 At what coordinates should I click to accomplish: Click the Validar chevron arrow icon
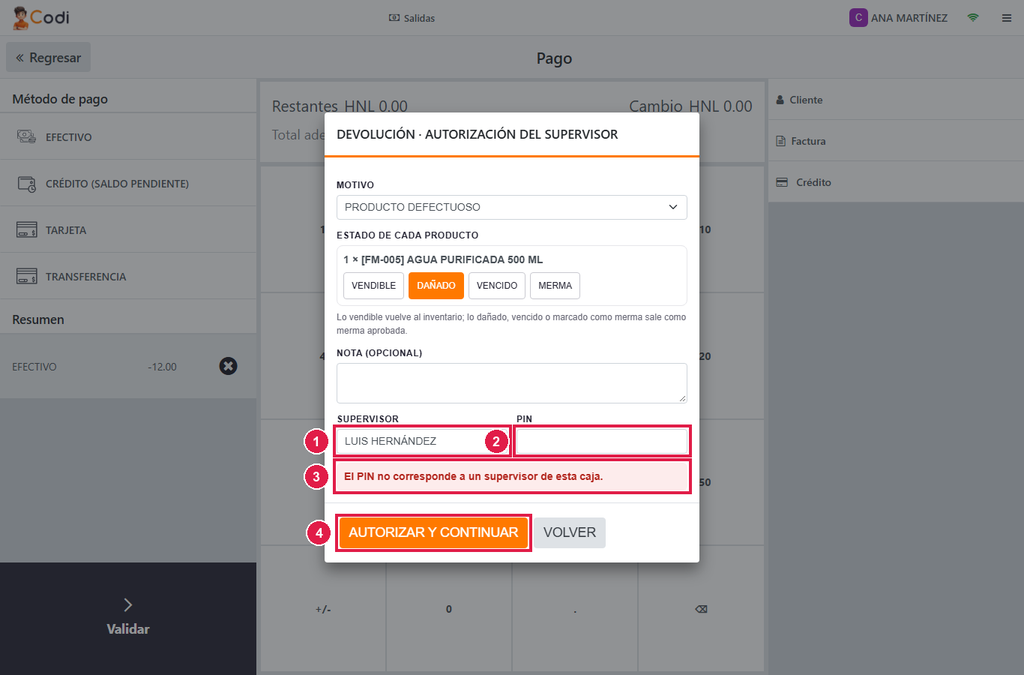click(x=128, y=605)
